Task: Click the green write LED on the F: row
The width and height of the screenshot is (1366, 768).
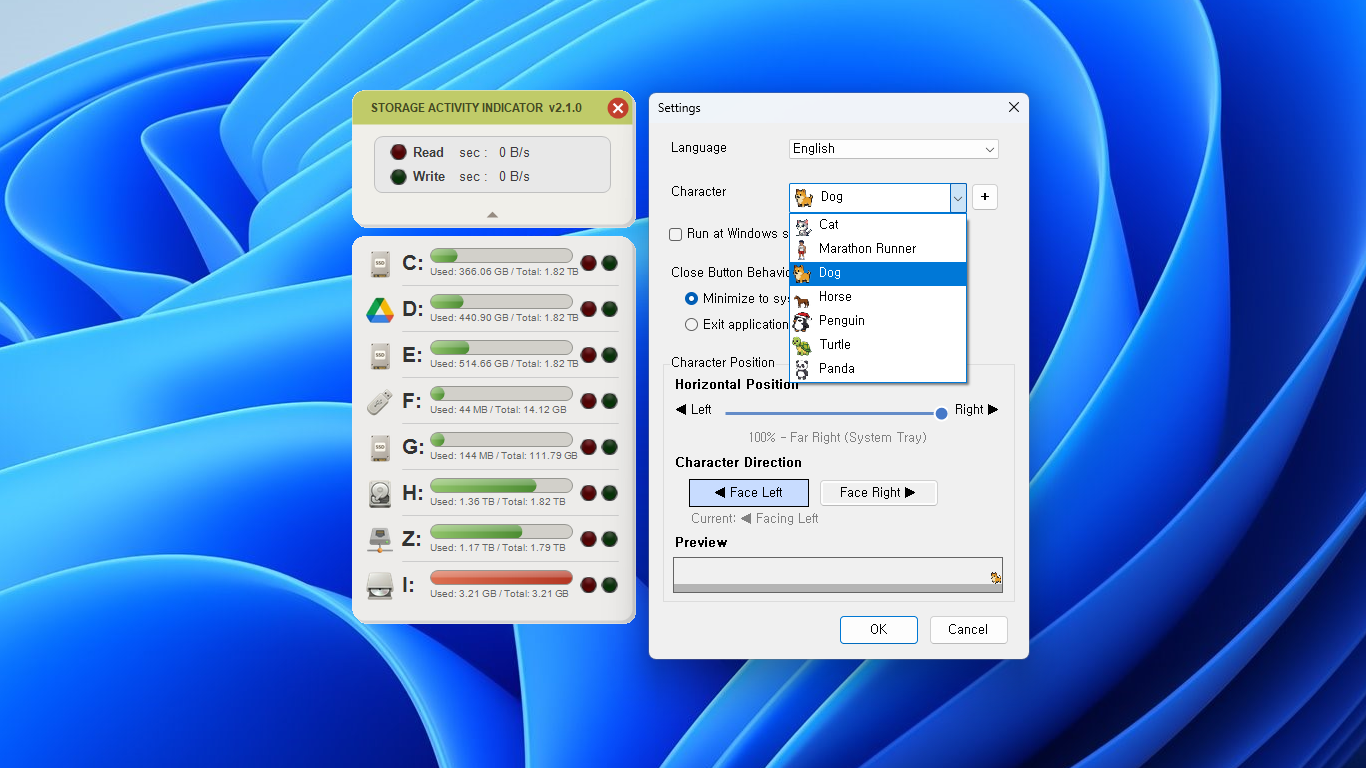Action: click(609, 401)
